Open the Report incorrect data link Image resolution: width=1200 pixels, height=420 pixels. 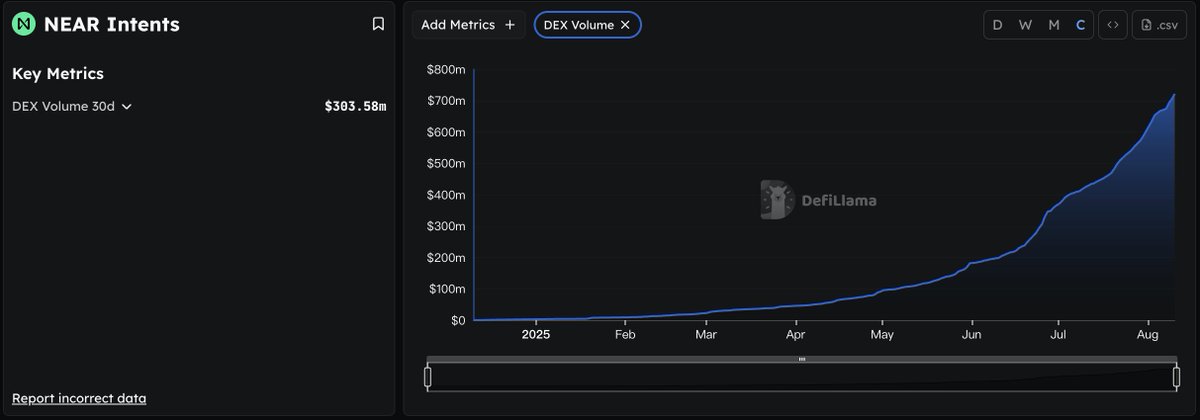(79, 398)
